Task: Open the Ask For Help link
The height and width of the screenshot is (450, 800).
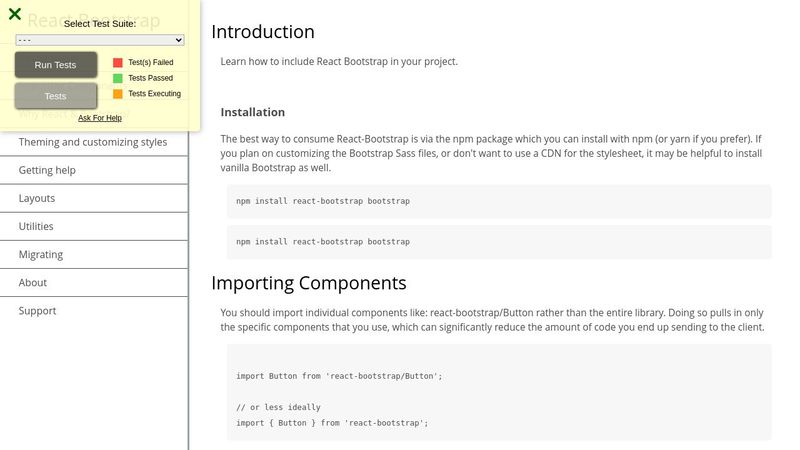Action: click(x=99, y=118)
